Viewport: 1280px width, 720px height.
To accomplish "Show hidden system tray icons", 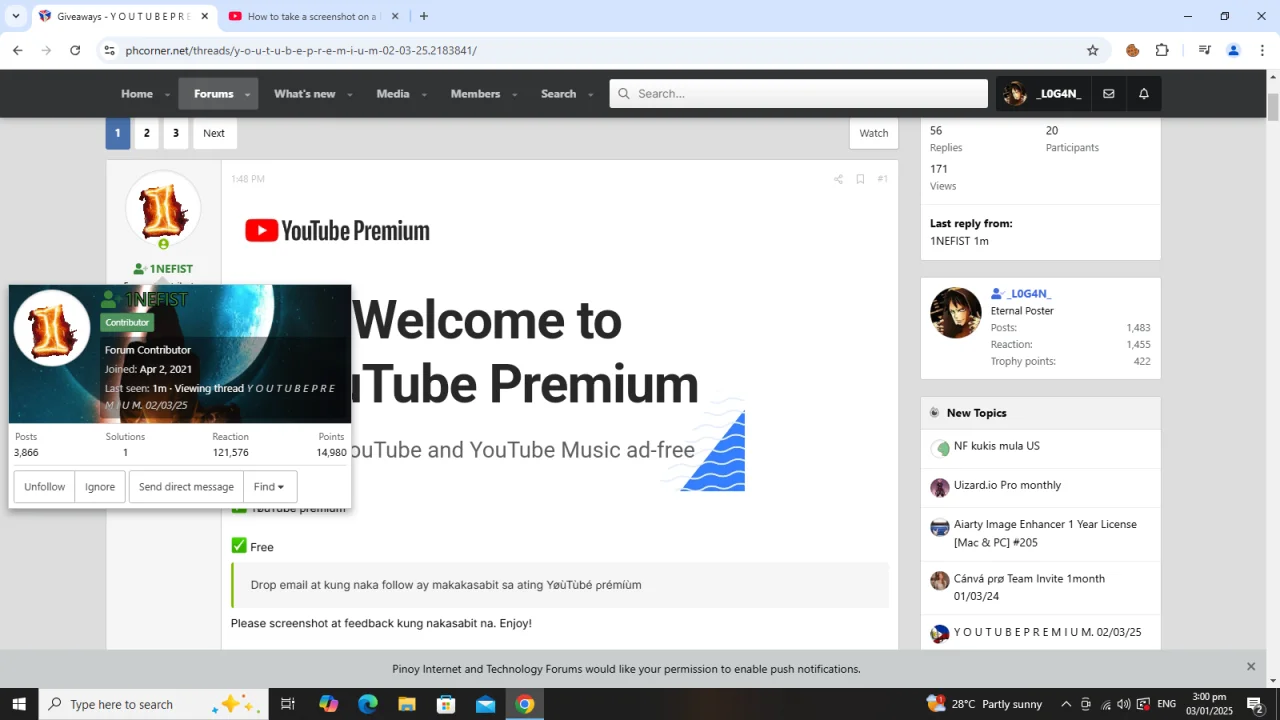I will click(1066, 704).
